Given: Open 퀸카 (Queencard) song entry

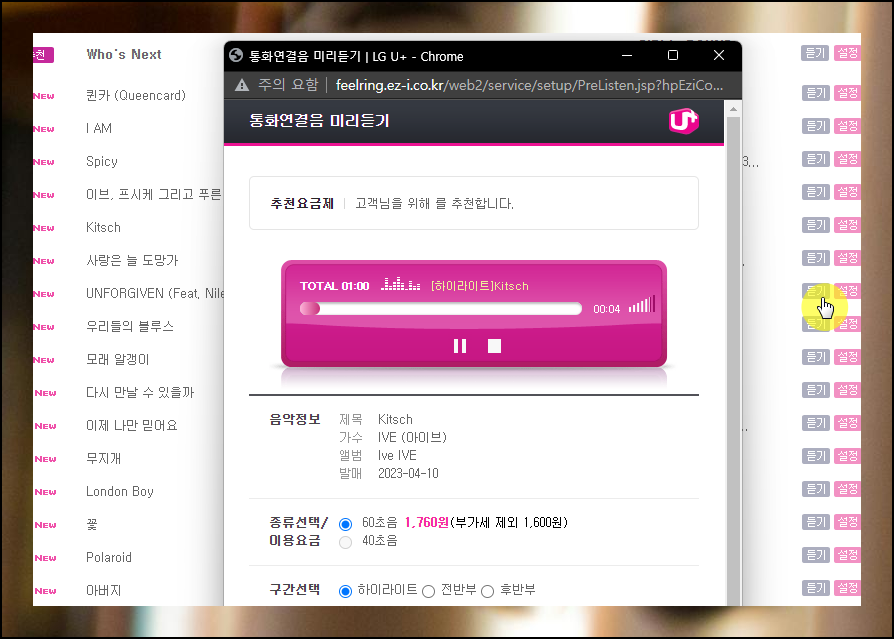Looking at the screenshot, I should pos(136,95).
